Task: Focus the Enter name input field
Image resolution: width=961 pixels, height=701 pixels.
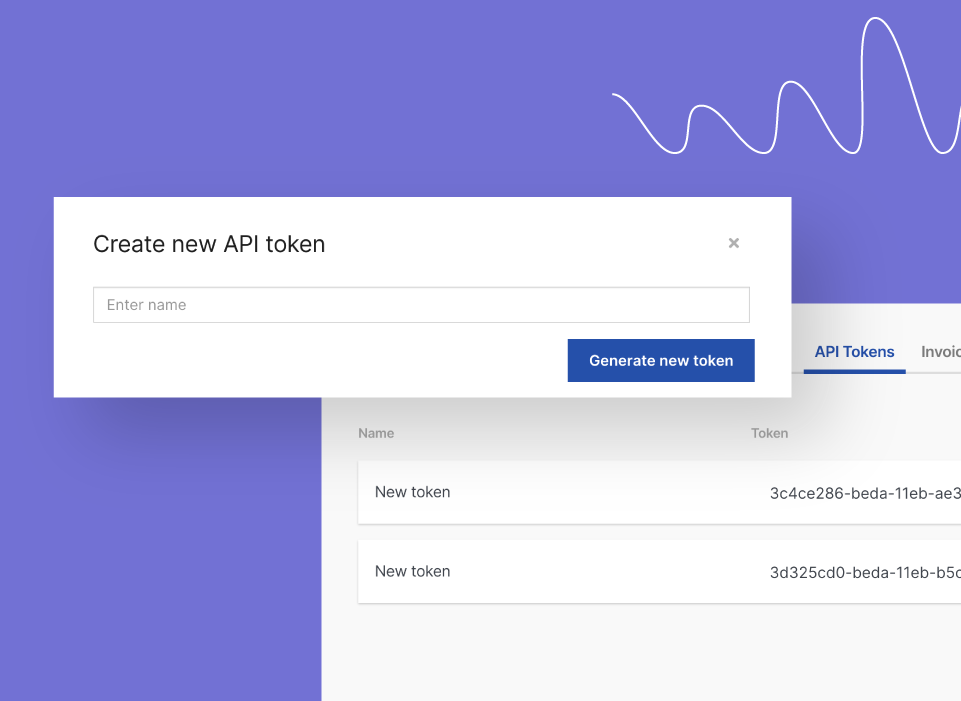Action: (421, 305)
